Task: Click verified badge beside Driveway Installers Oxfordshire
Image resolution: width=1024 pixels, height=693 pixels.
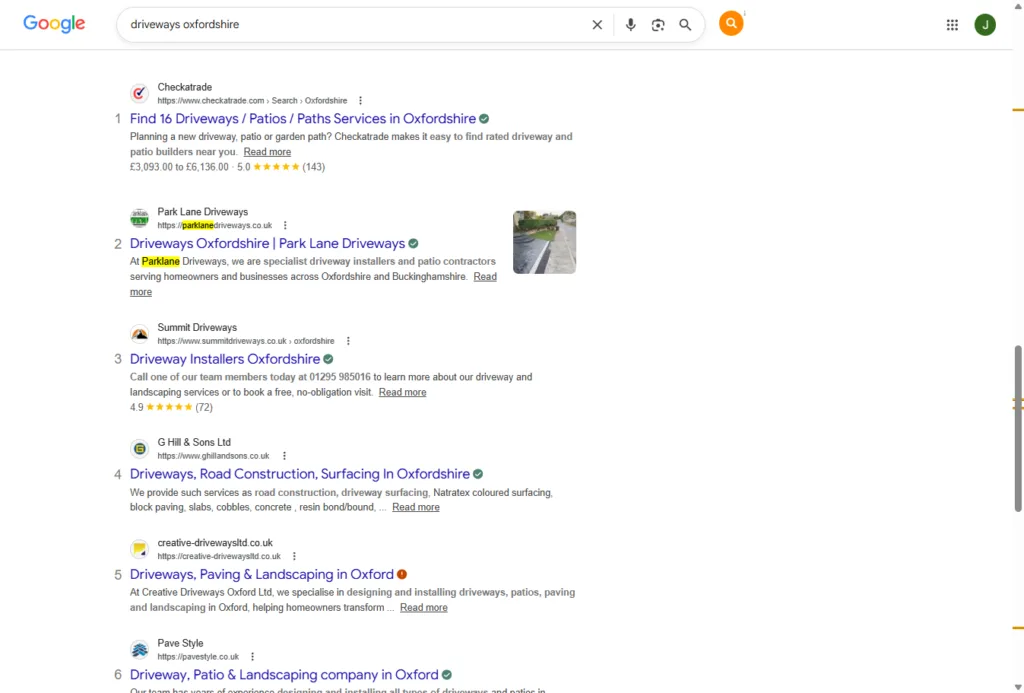Action: click(x=328, y=359)
